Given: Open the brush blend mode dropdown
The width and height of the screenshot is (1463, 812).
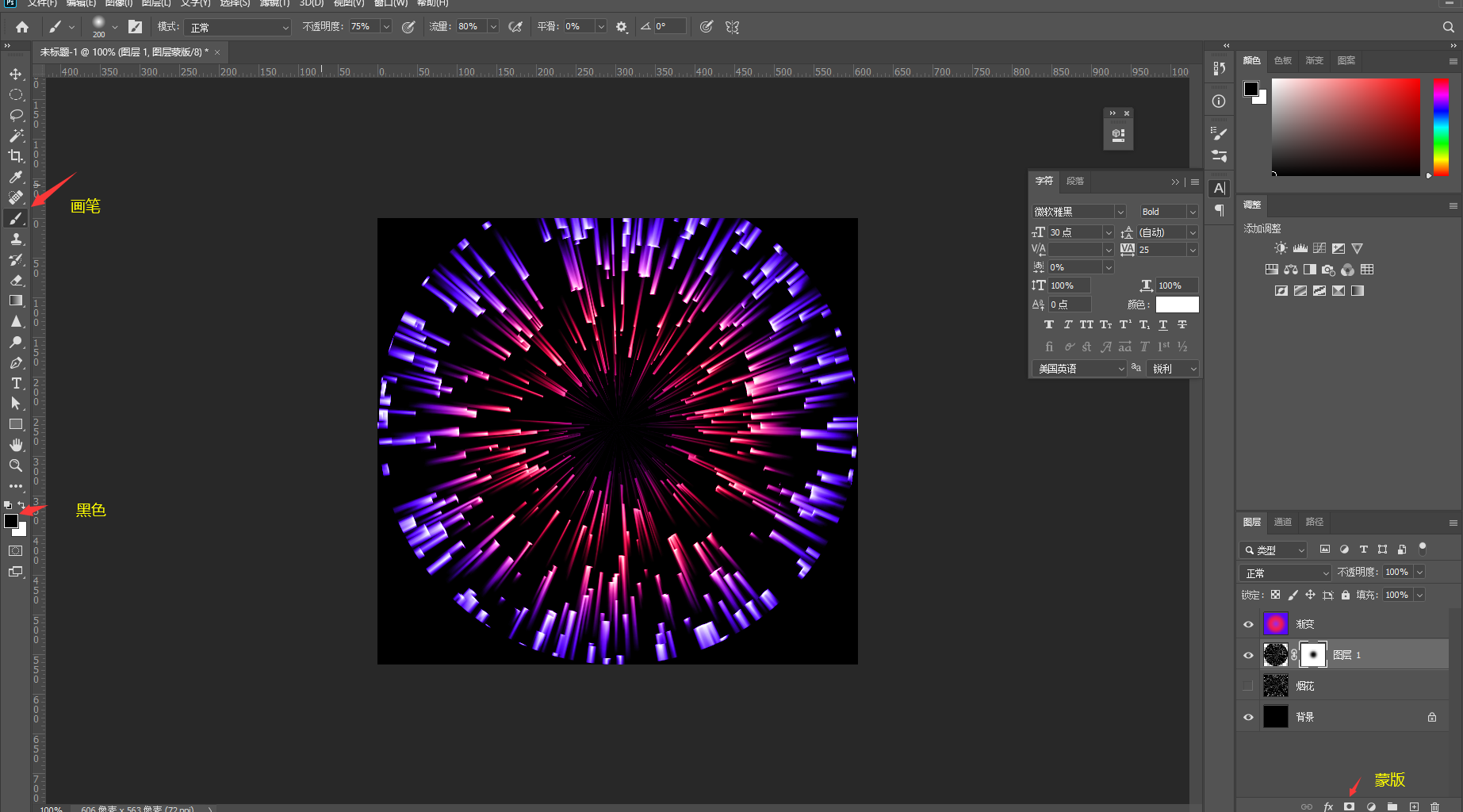Looking at the screenshot, I should [239, 27].
